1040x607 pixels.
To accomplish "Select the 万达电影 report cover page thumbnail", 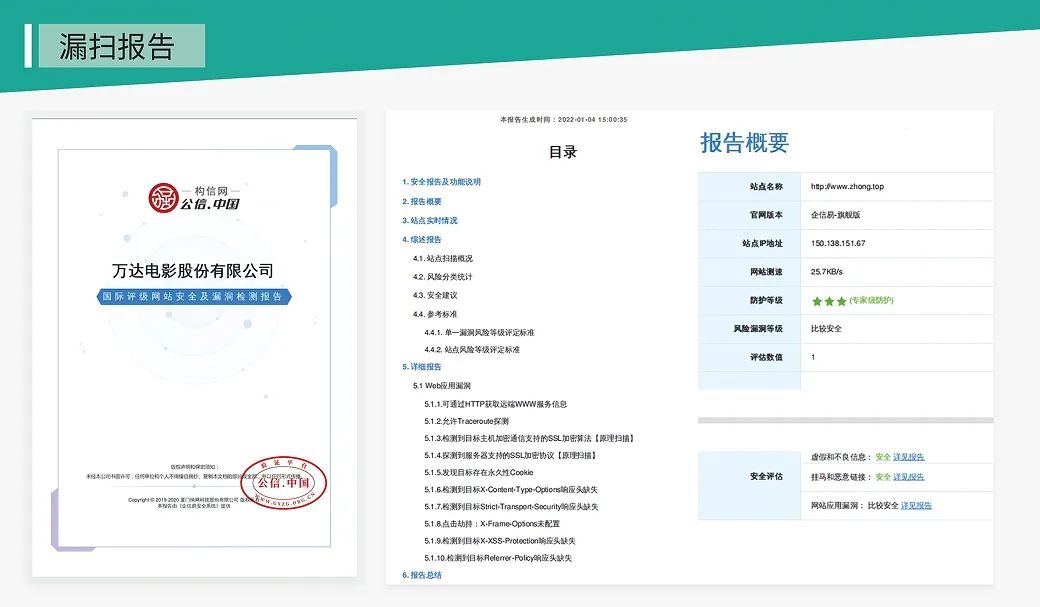I will [194, 347].
